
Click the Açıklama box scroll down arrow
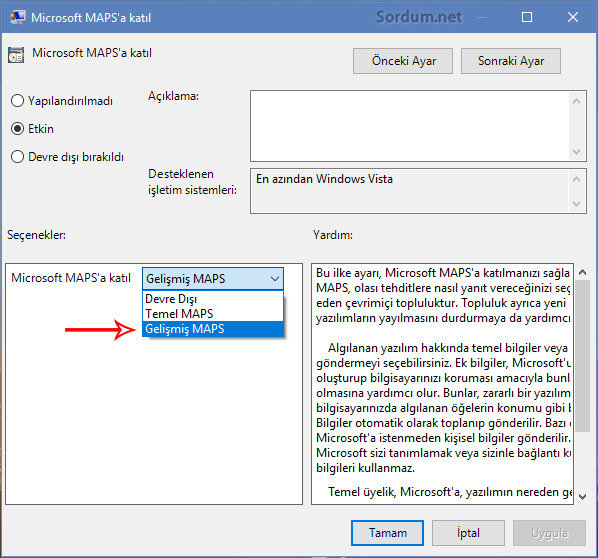pos(576,152)
